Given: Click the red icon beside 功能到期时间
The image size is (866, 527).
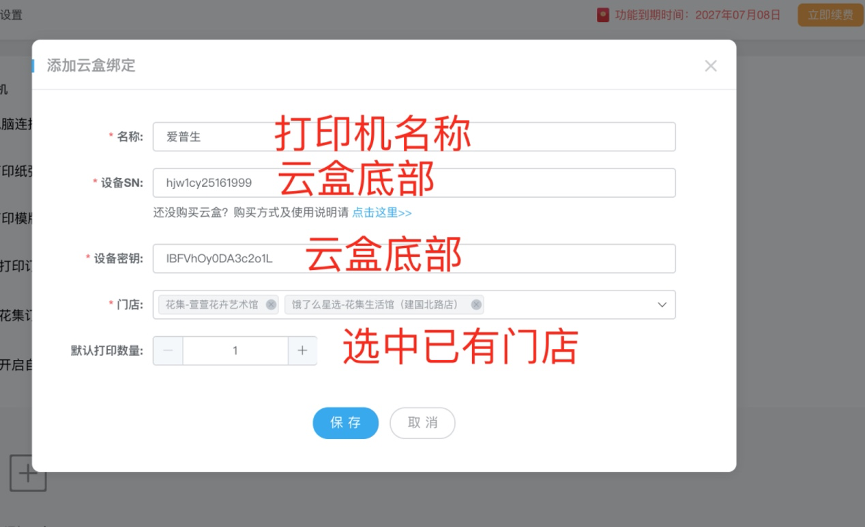Looking at the screenshot, I should click(603, 15).
